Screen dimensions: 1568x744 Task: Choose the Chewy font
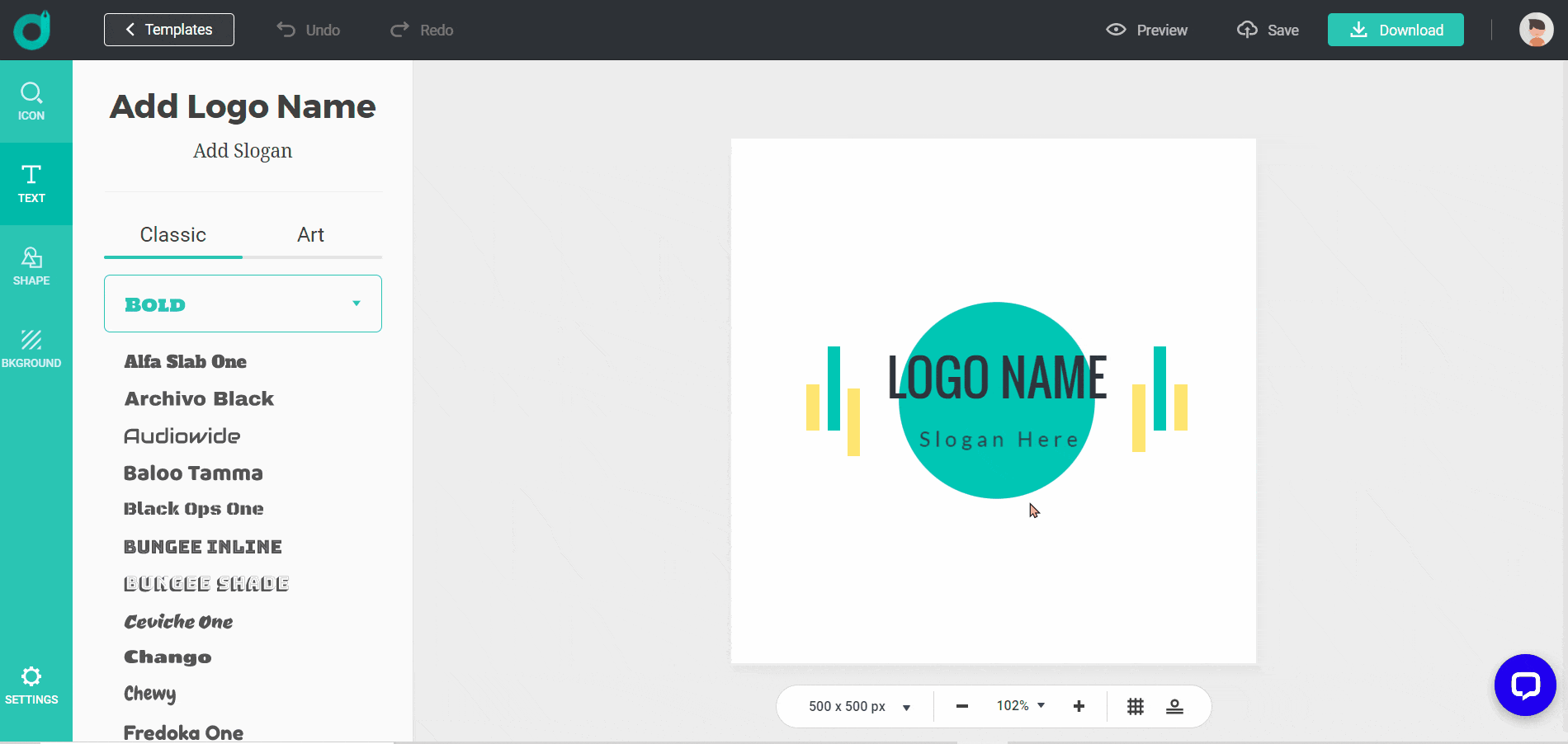click(x=150, y=694)
